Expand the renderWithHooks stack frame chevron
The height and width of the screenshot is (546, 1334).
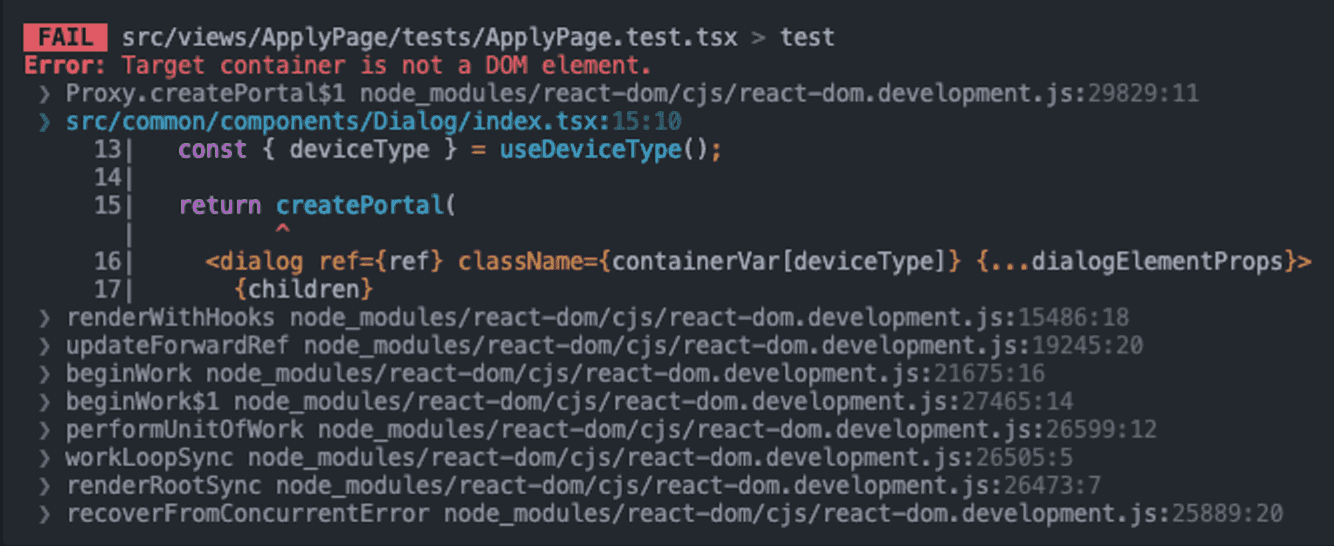click(46, 318)
